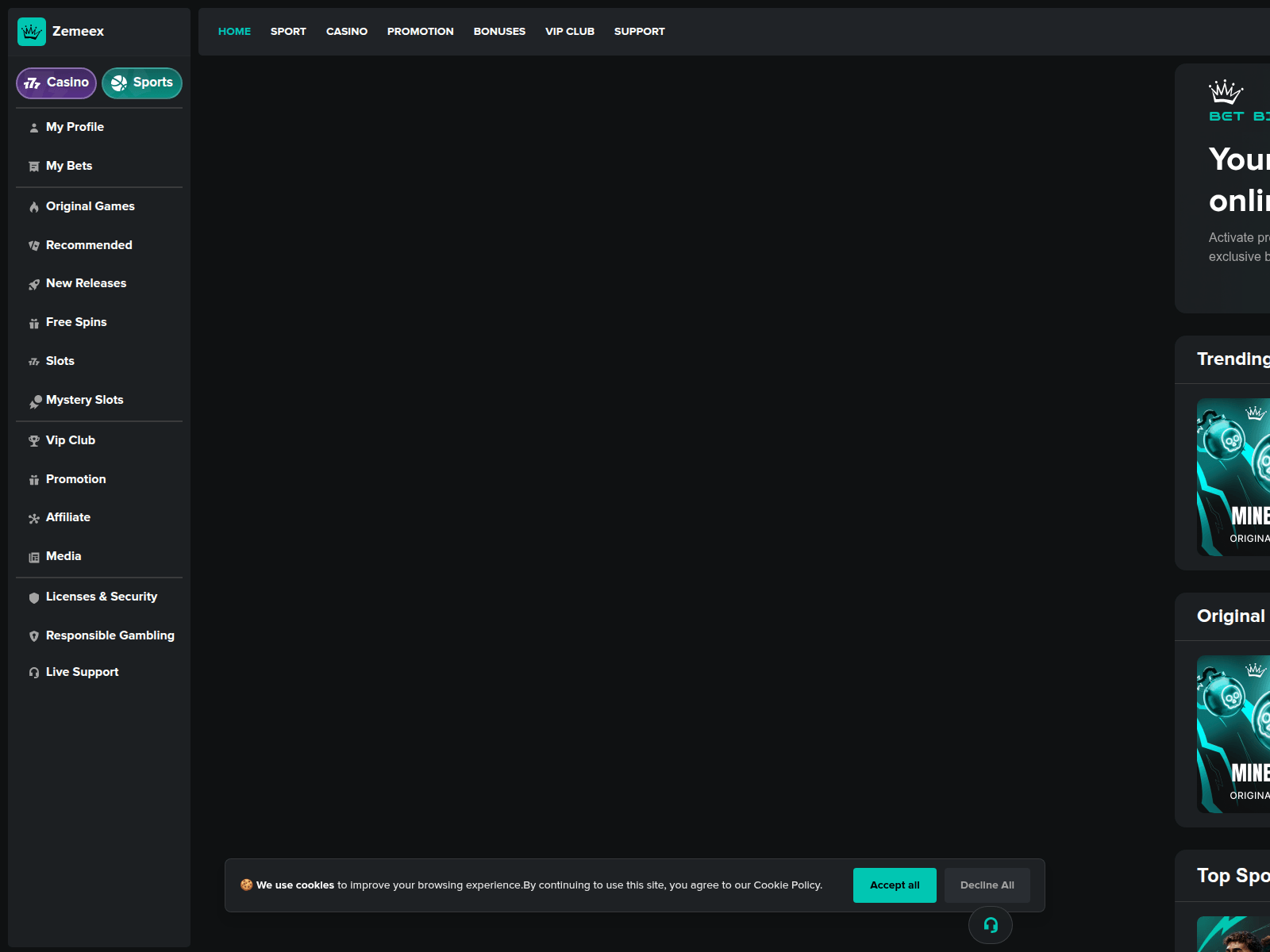Accept all cookies
The image size is (1270, 952).
click(x=895, y=885)
